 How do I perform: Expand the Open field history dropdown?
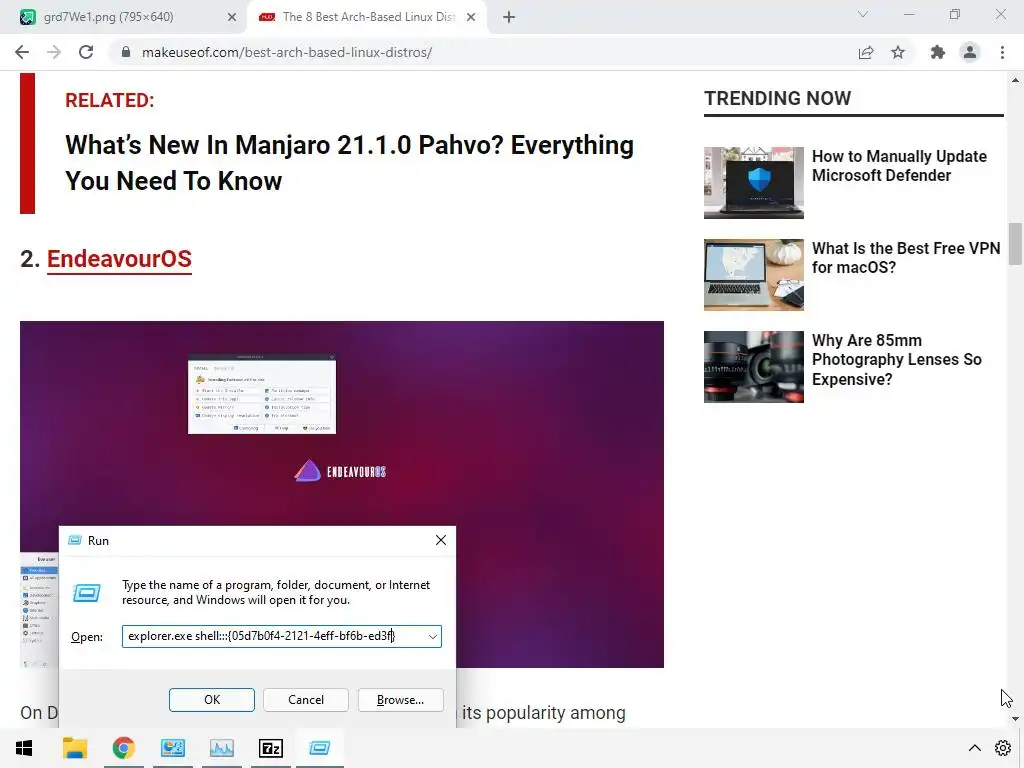click(432, 636)
